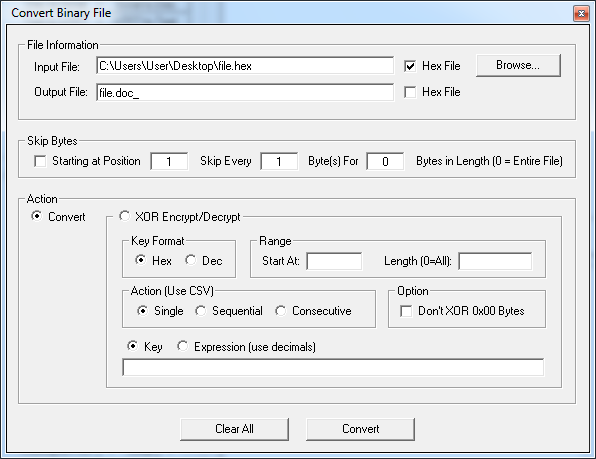Click the Clear All button

pos(234,429)
